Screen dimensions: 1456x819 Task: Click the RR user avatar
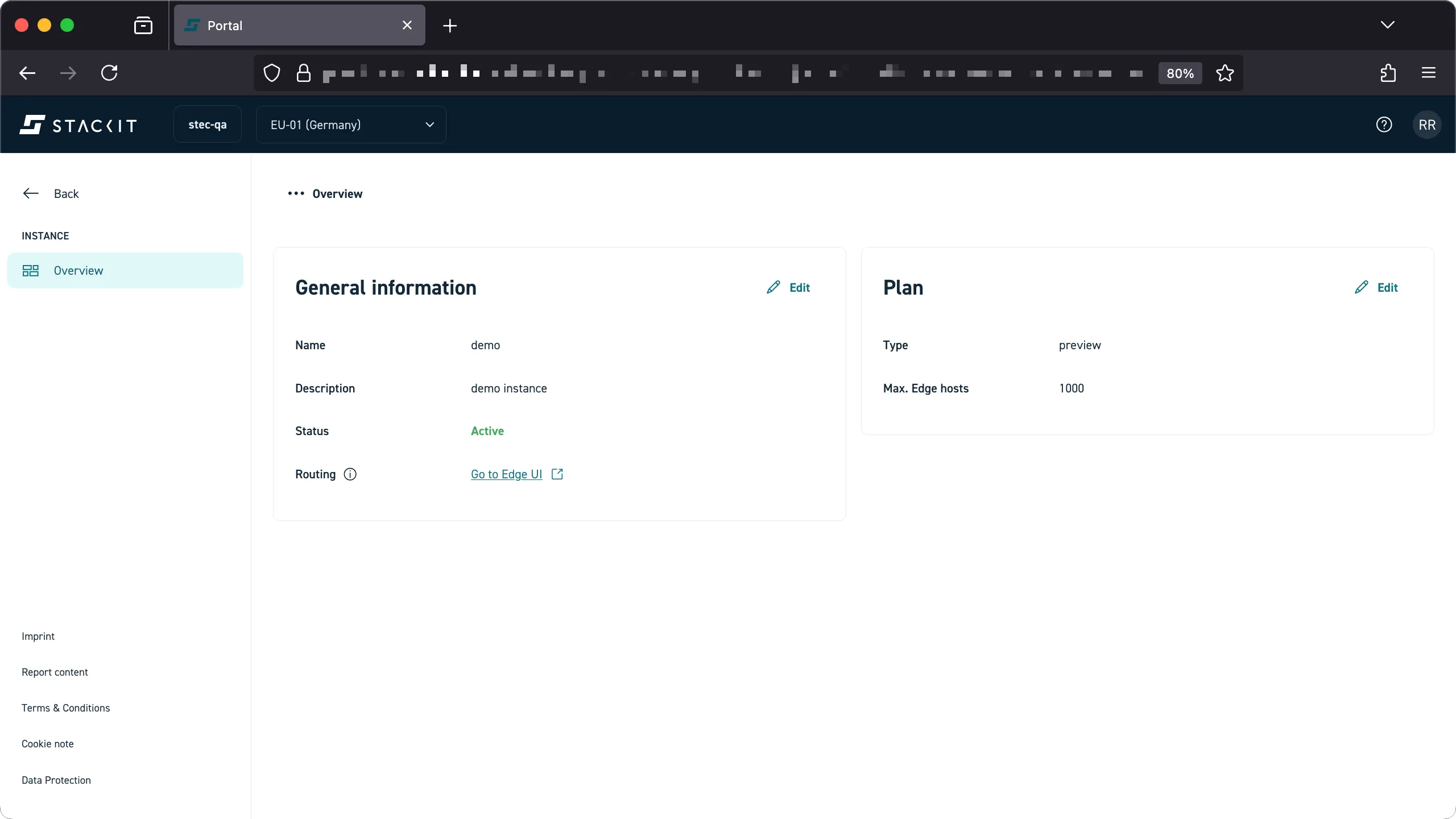1426,125
